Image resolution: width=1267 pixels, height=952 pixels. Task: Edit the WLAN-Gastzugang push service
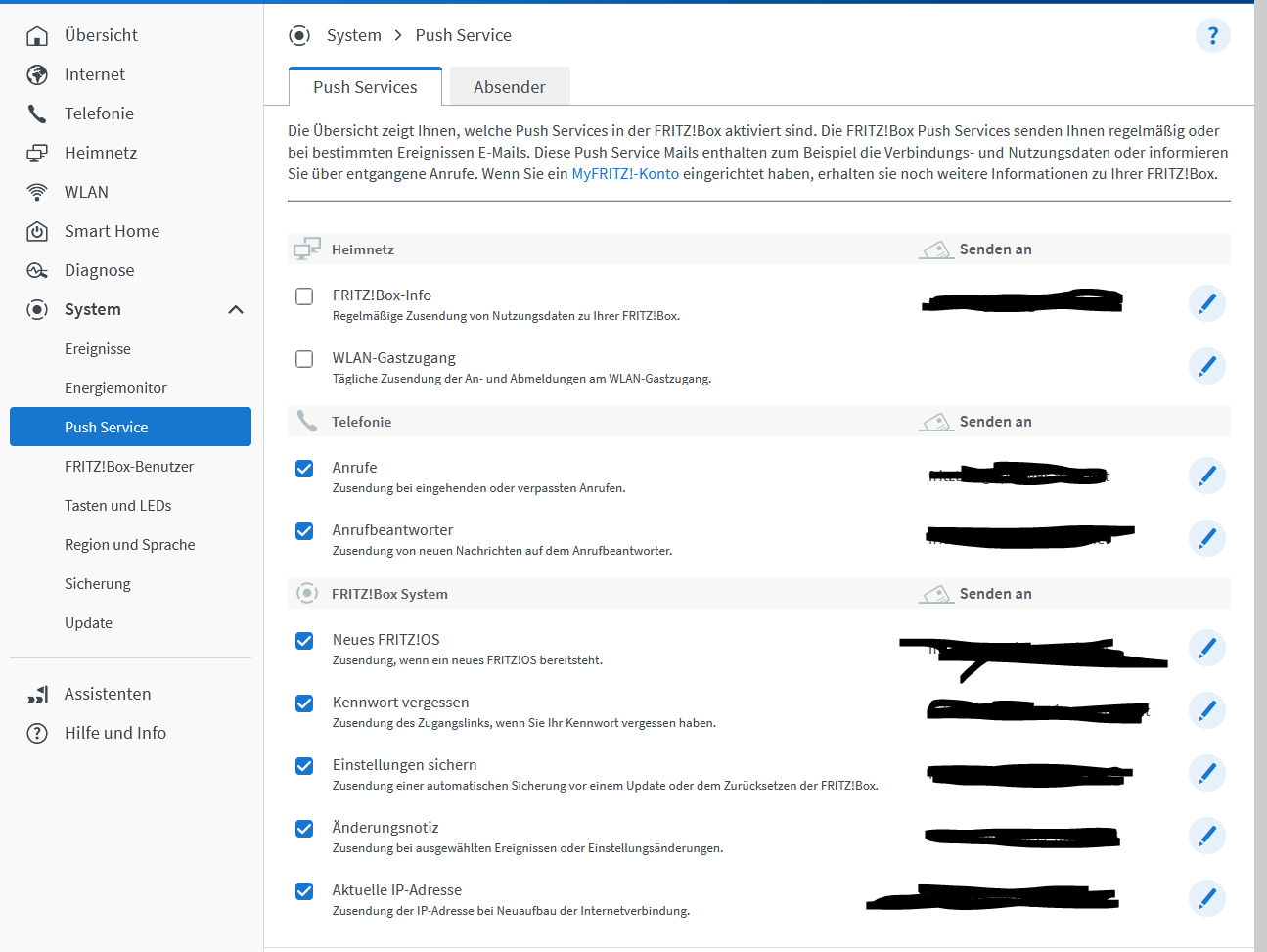tap(1207, 366)
